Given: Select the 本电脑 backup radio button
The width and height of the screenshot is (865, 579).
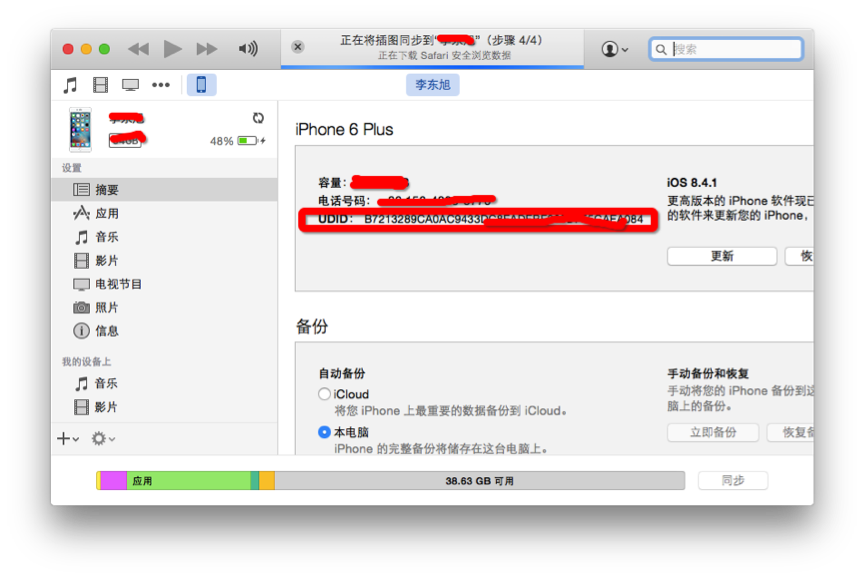Looking at the screenshot, I should point(324,432).
